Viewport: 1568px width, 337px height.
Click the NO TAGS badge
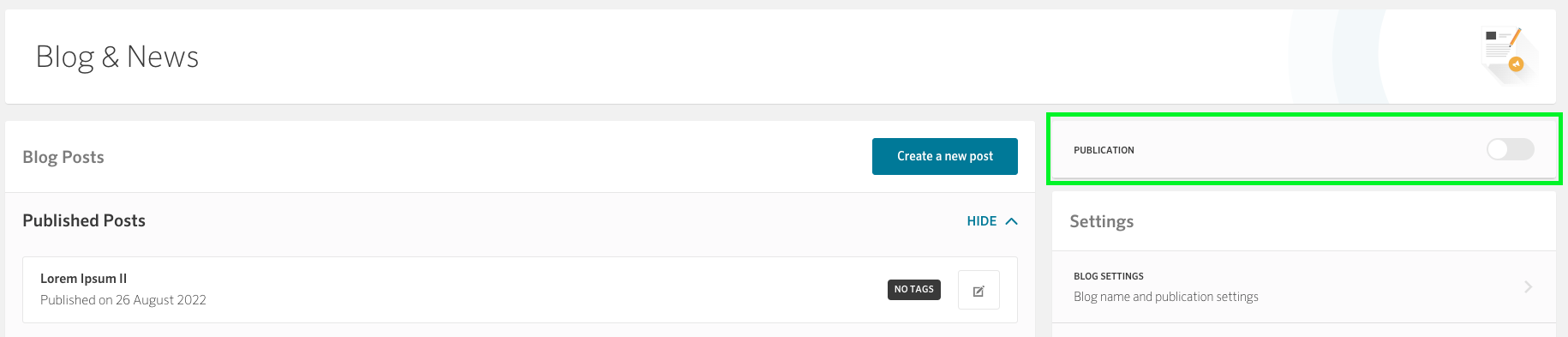point(914,290)
